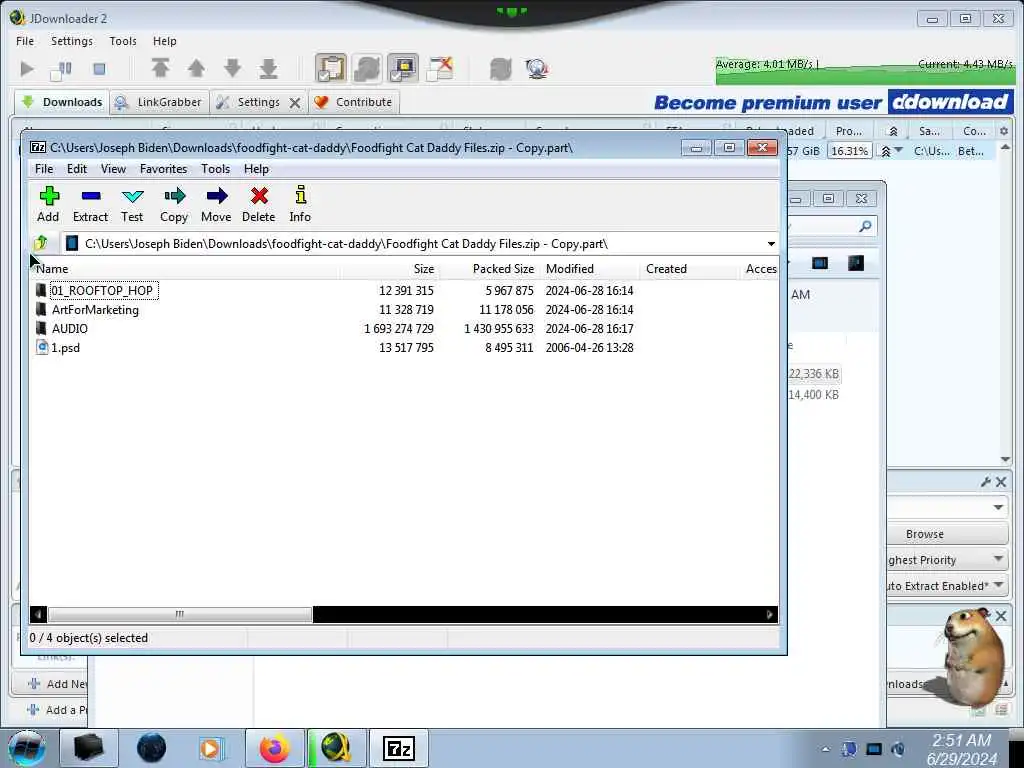Sort by the Name column header
This screenshot has width=1024, height=768.
point(184,268)
